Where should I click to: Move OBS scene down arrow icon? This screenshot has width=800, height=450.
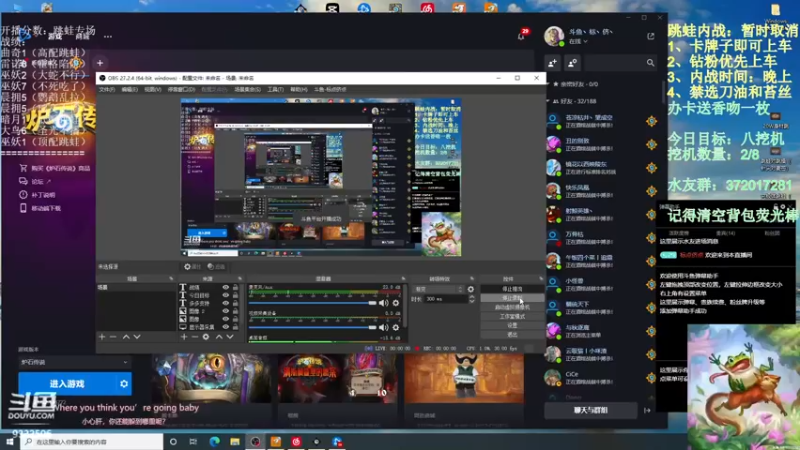coord(137,337)
